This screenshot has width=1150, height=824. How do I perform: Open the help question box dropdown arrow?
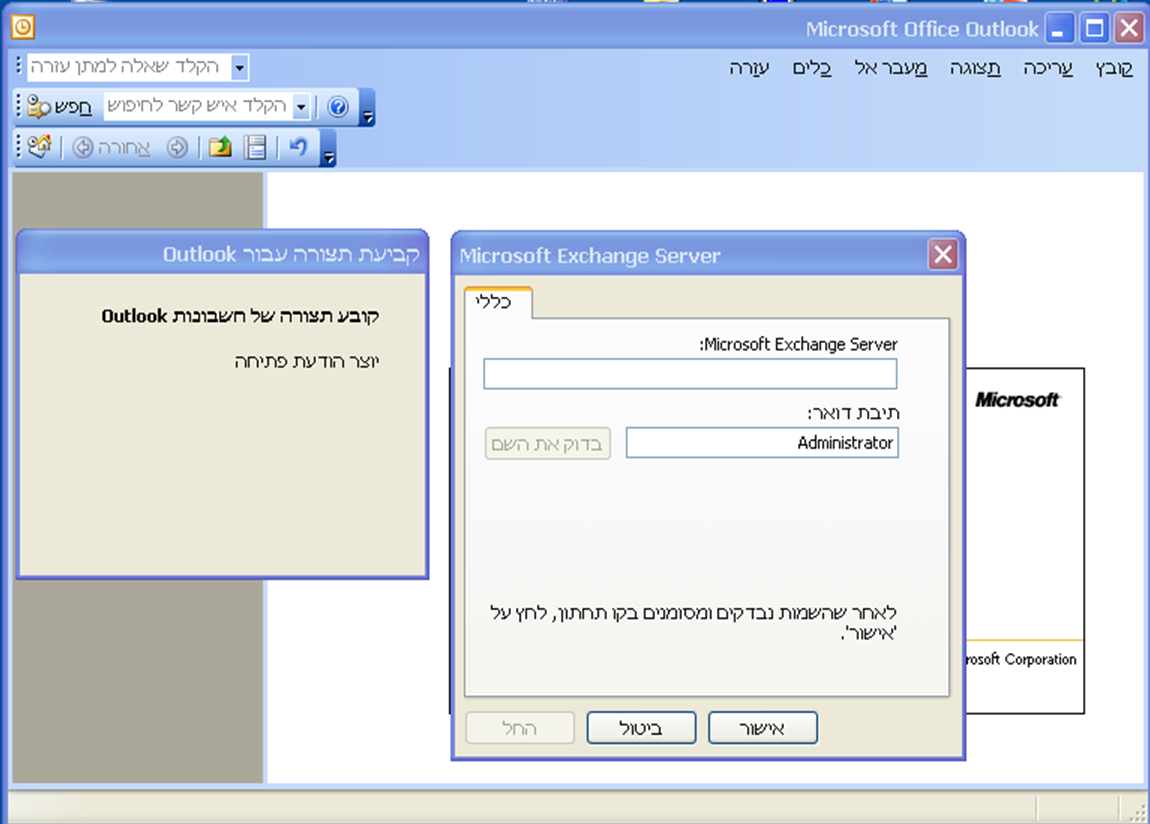tap(239, 67)
